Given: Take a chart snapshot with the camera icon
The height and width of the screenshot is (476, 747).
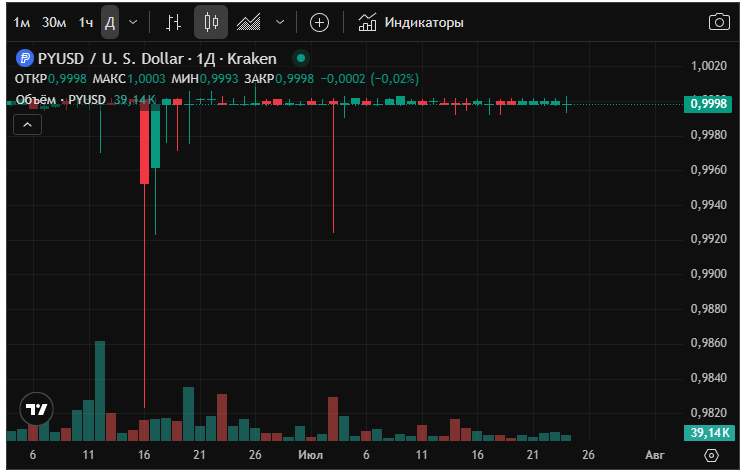Looking at the screenshot, I should click(x=719, y=22).
